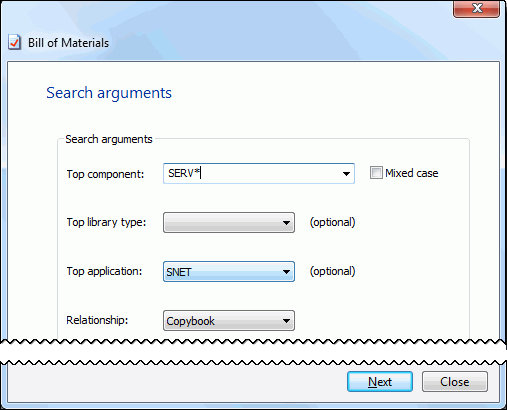Click (optional) text beside Top library type

[333, 222]
